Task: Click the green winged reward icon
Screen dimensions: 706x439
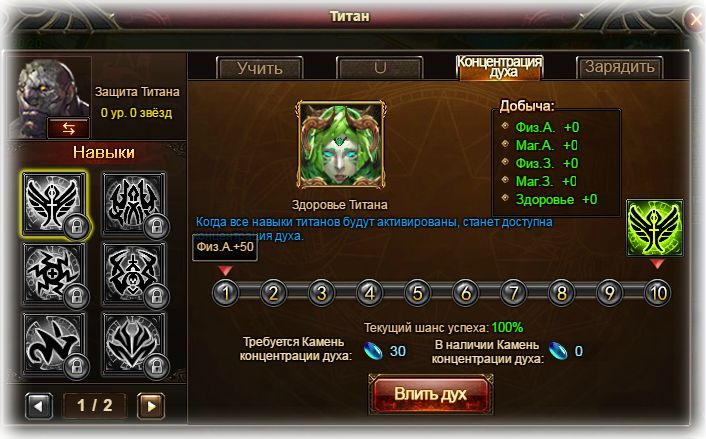Action: [655, 228]
